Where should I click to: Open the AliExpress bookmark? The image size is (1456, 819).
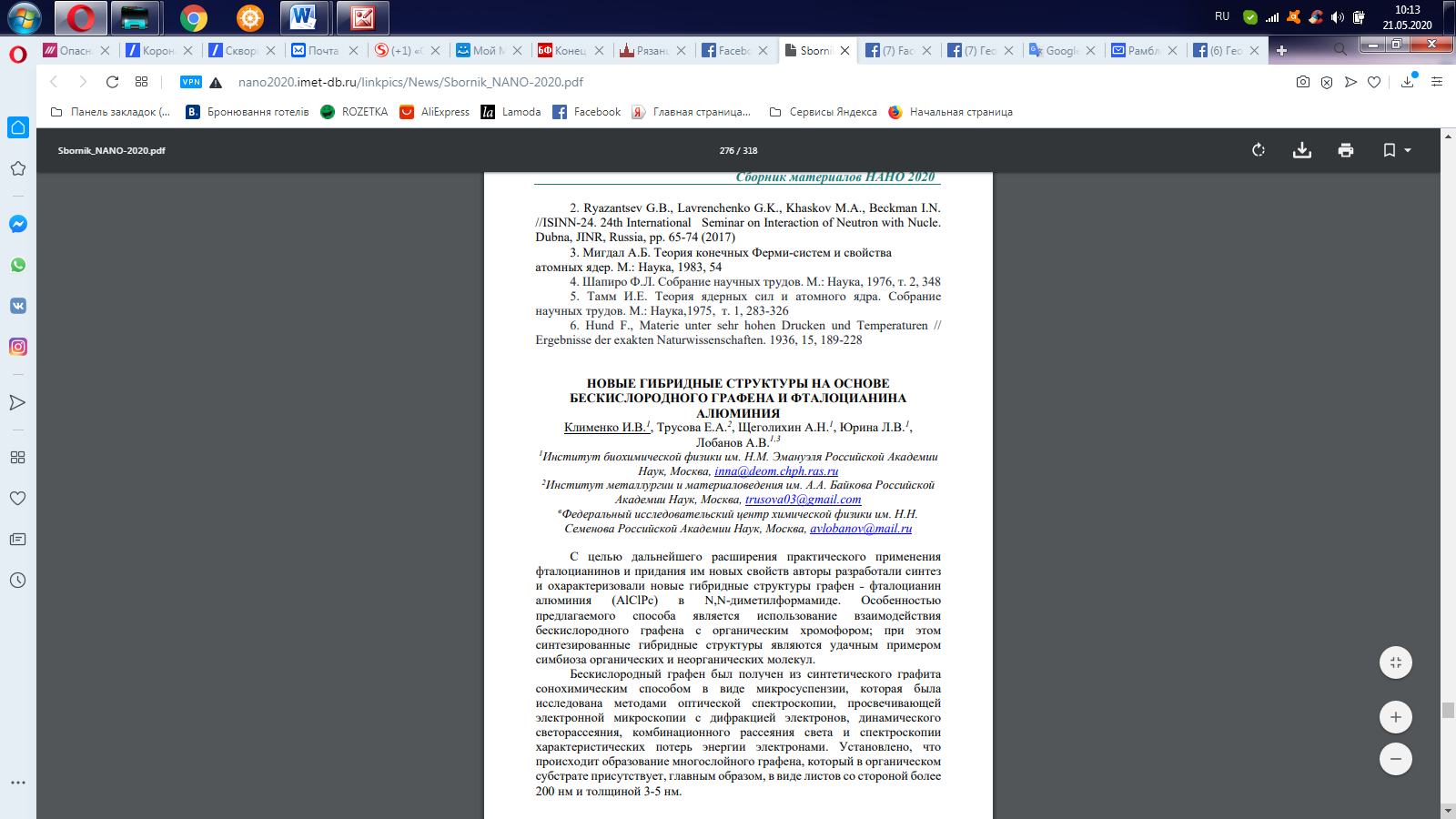point(435,112)
